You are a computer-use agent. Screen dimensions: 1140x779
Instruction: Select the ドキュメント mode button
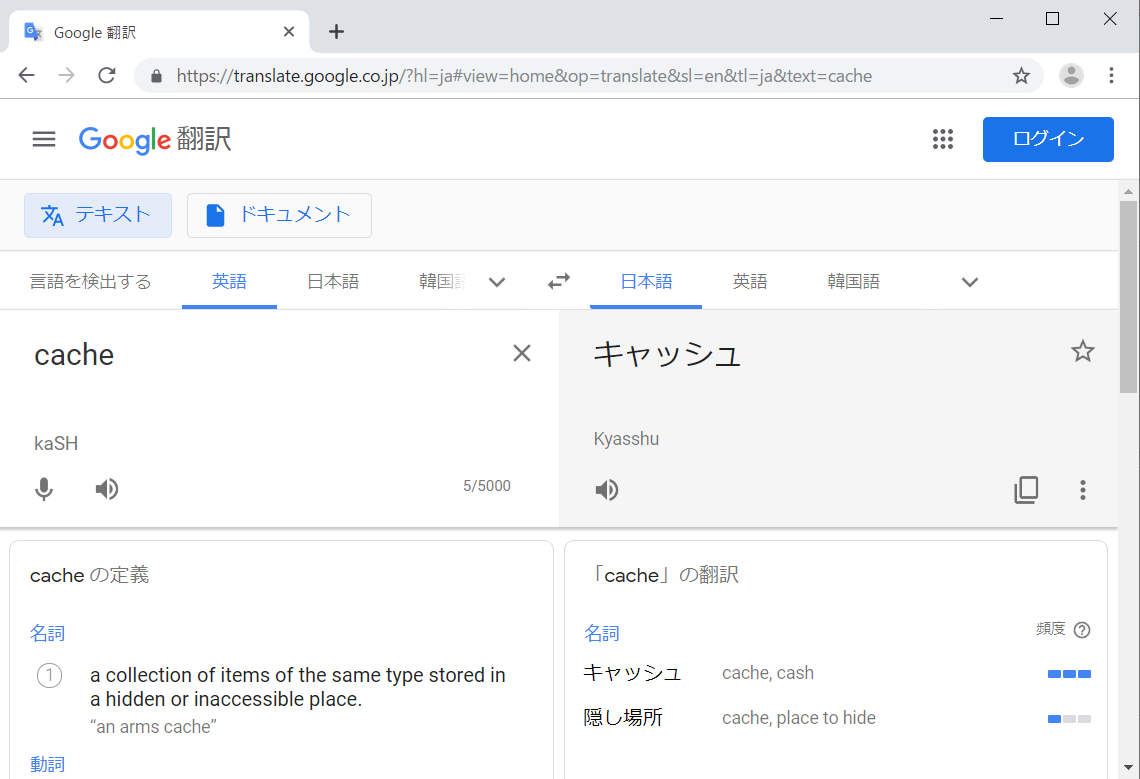pos(279,215)
